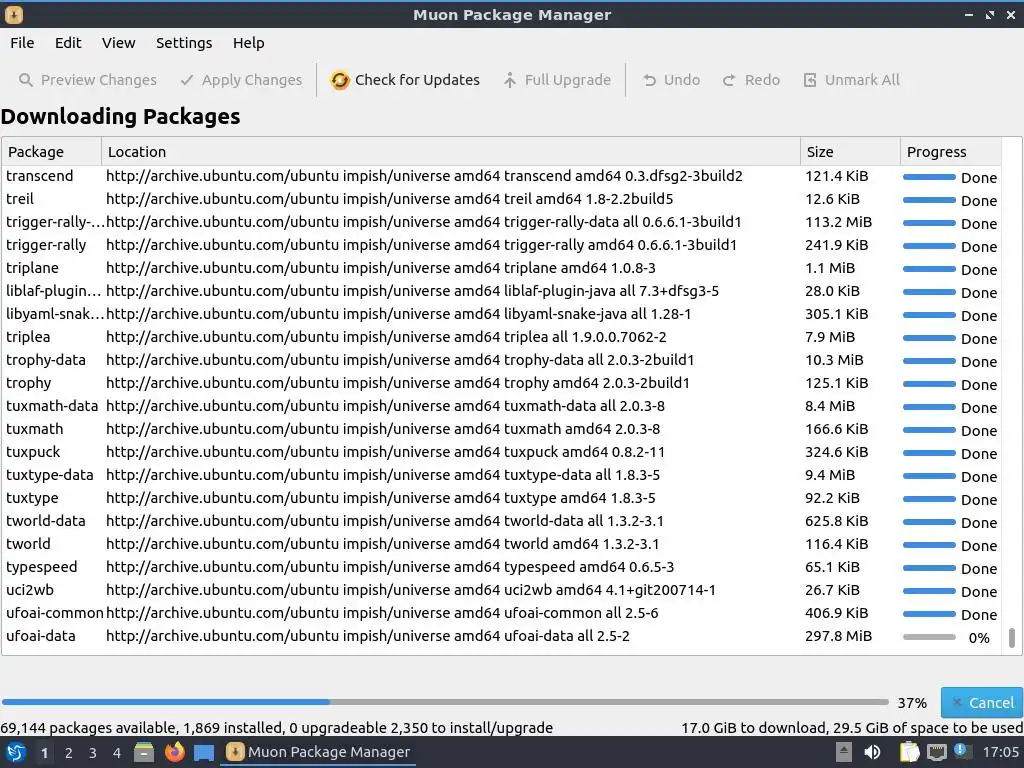Click the network monitor tray icon
Viewport: 1024px width, 768px height.
click(x=936, y=752)
